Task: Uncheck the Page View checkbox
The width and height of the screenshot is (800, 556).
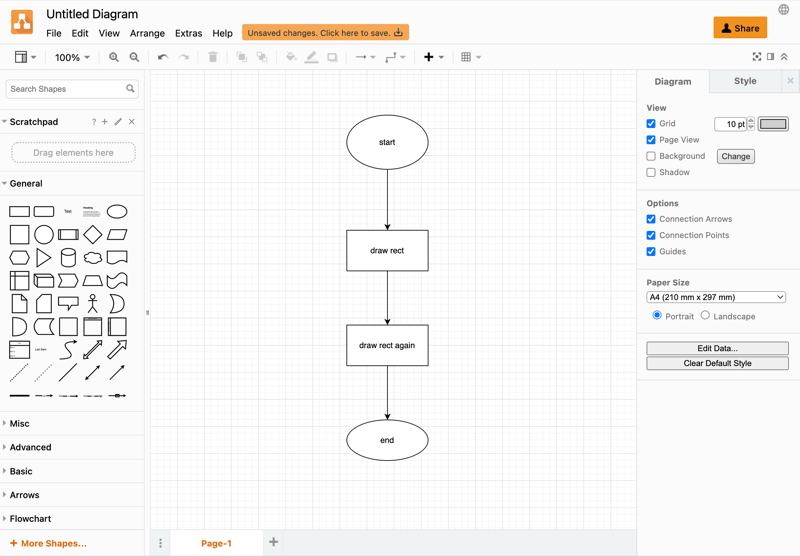Action: 651,140
